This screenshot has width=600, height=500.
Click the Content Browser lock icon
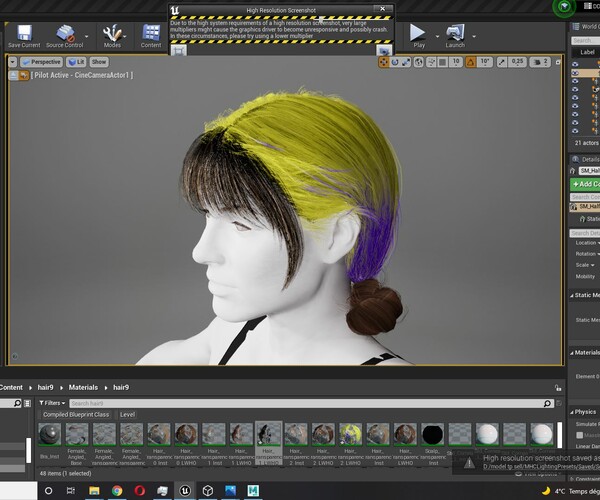(558, 388)
